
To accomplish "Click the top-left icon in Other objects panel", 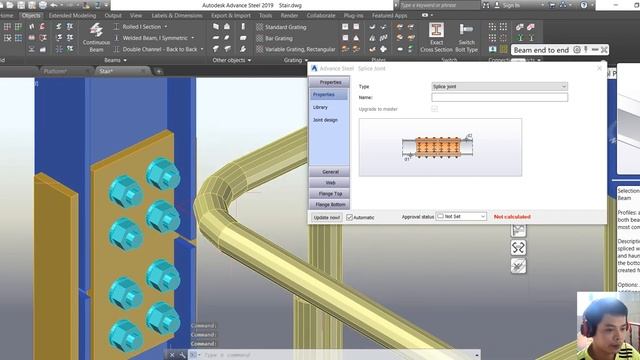I will pyautogui.click(x=216, y=27).
